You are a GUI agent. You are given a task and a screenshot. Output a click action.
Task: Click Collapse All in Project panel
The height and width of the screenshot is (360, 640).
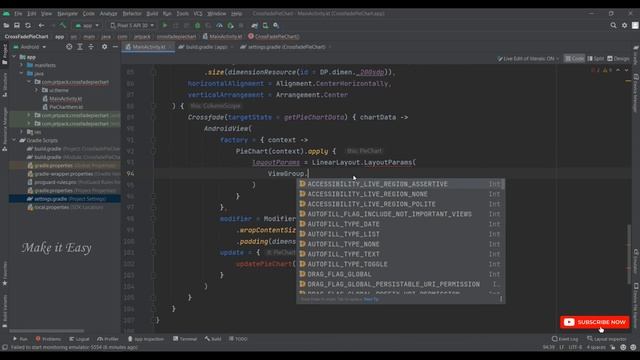(x=91, y=47)
